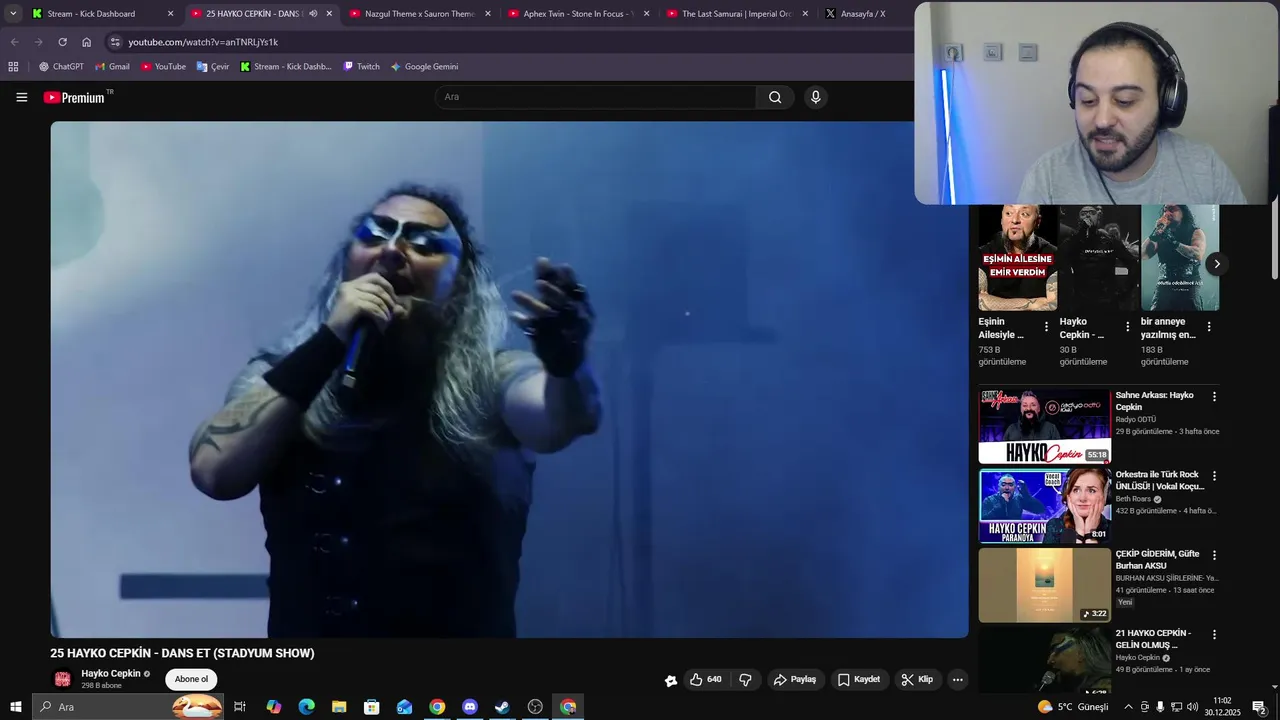1280x720 pixels.
Task: Open the YouTube bookmark
Action: (163, 67)
